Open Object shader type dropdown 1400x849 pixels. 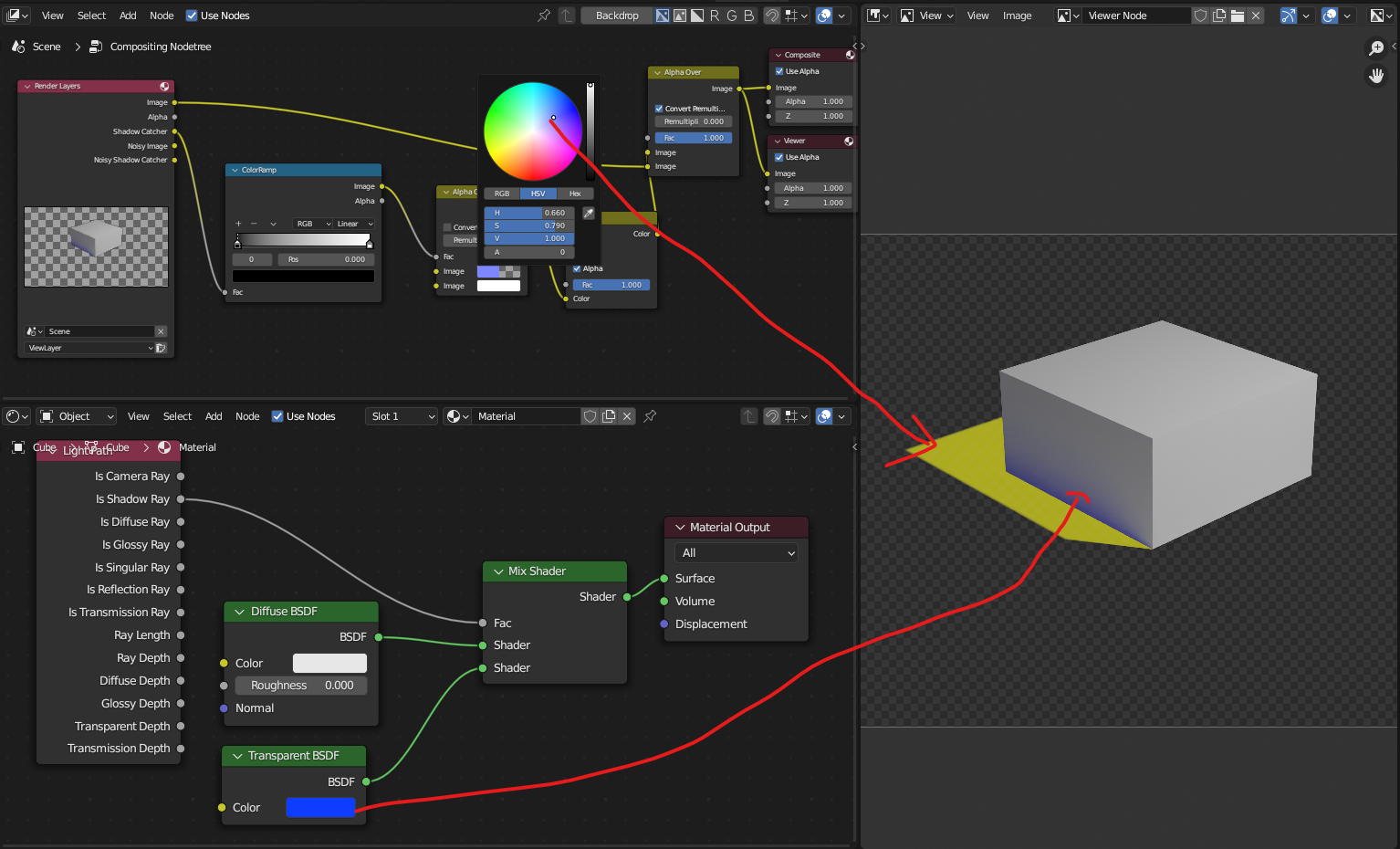pyautogui.click(x=77, y=416)
